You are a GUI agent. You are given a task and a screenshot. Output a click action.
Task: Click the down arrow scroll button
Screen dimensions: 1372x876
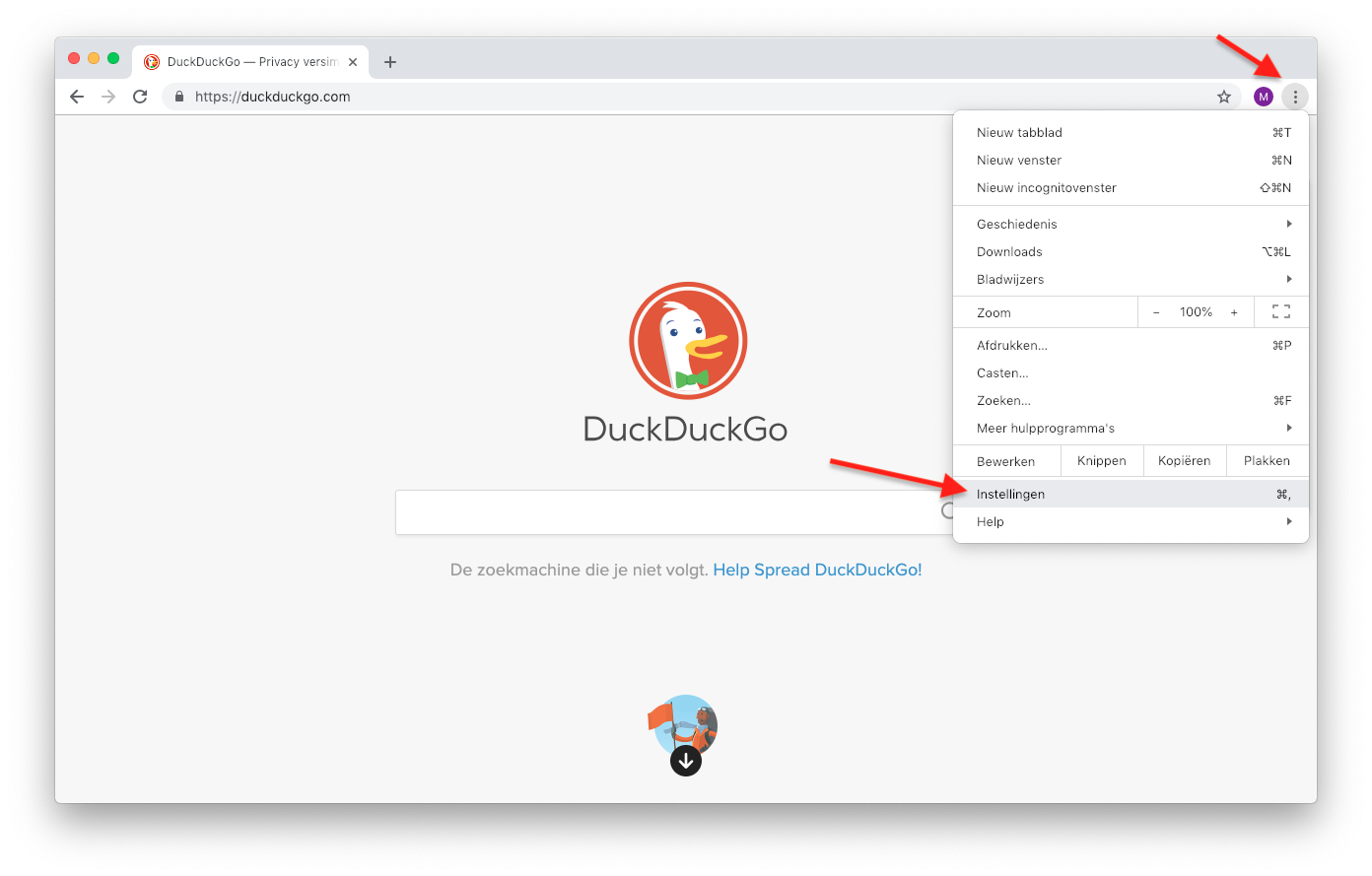point(686,761)
